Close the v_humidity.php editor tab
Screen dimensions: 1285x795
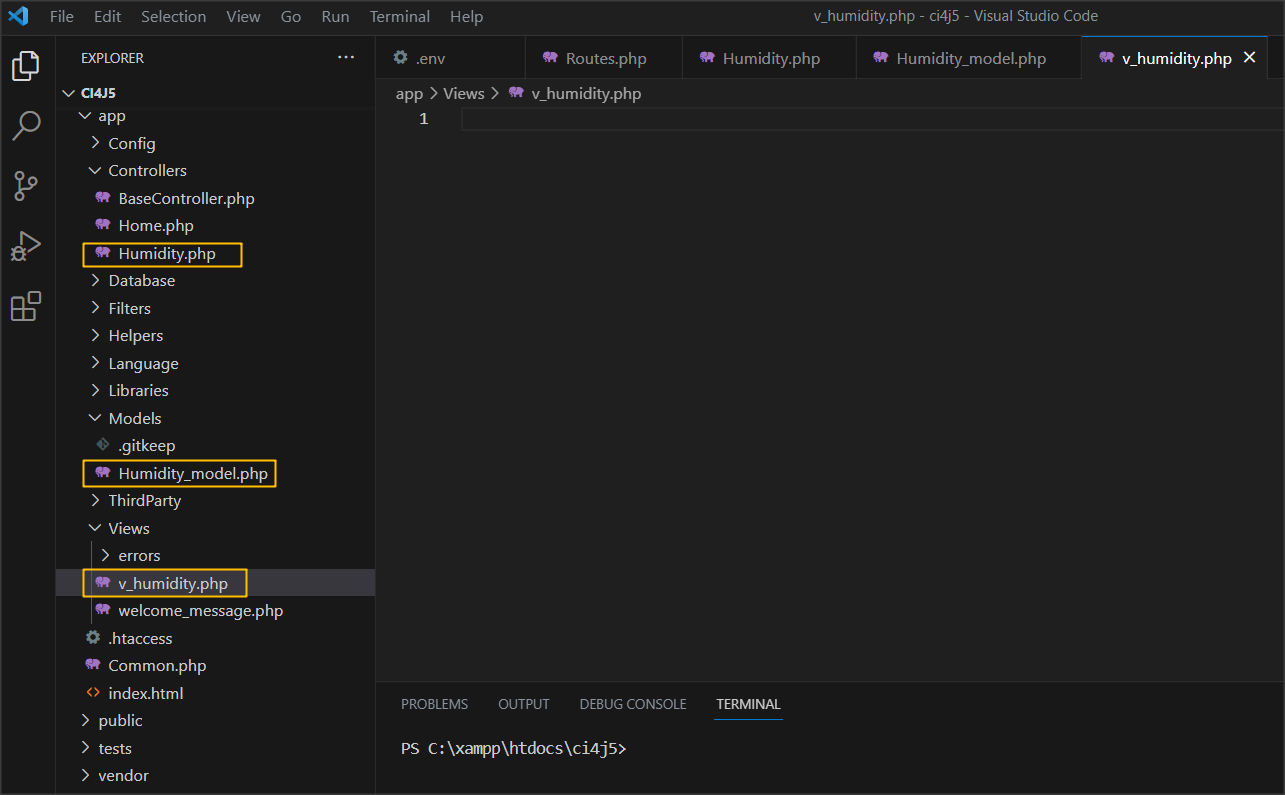[x=1248, y=58]
